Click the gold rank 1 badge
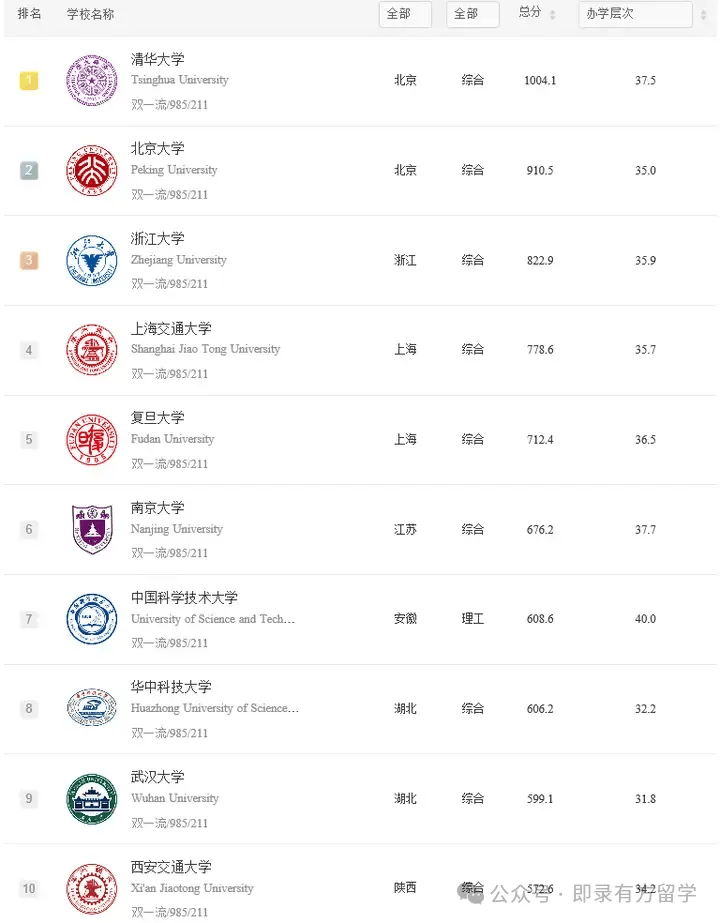Screen dimensions: 720x923 29,81
